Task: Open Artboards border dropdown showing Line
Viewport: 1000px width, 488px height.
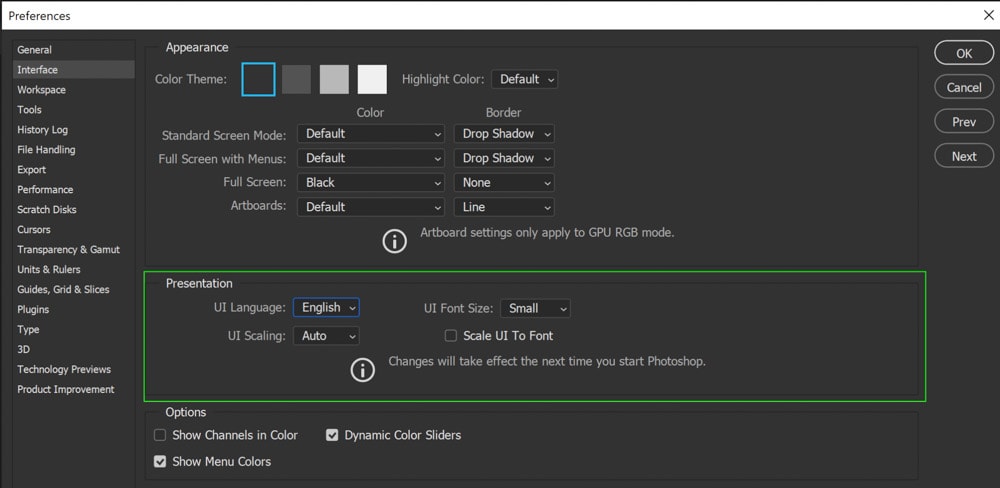Action: click(x=504, y=207)
